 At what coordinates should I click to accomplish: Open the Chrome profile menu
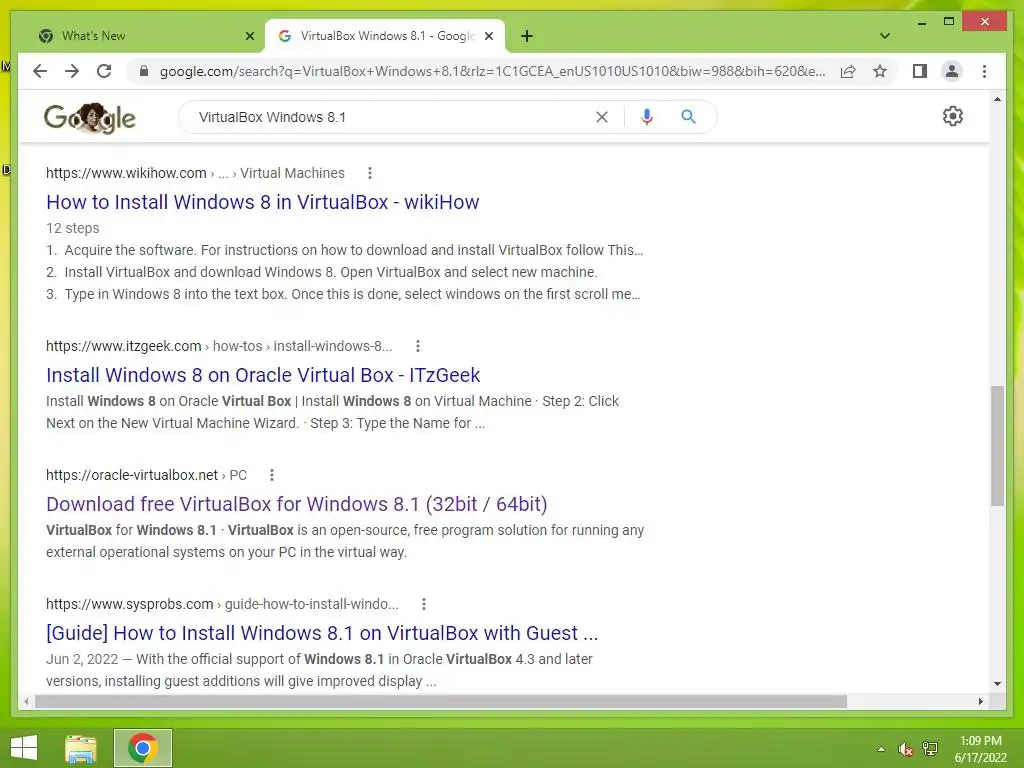(952, 71)
